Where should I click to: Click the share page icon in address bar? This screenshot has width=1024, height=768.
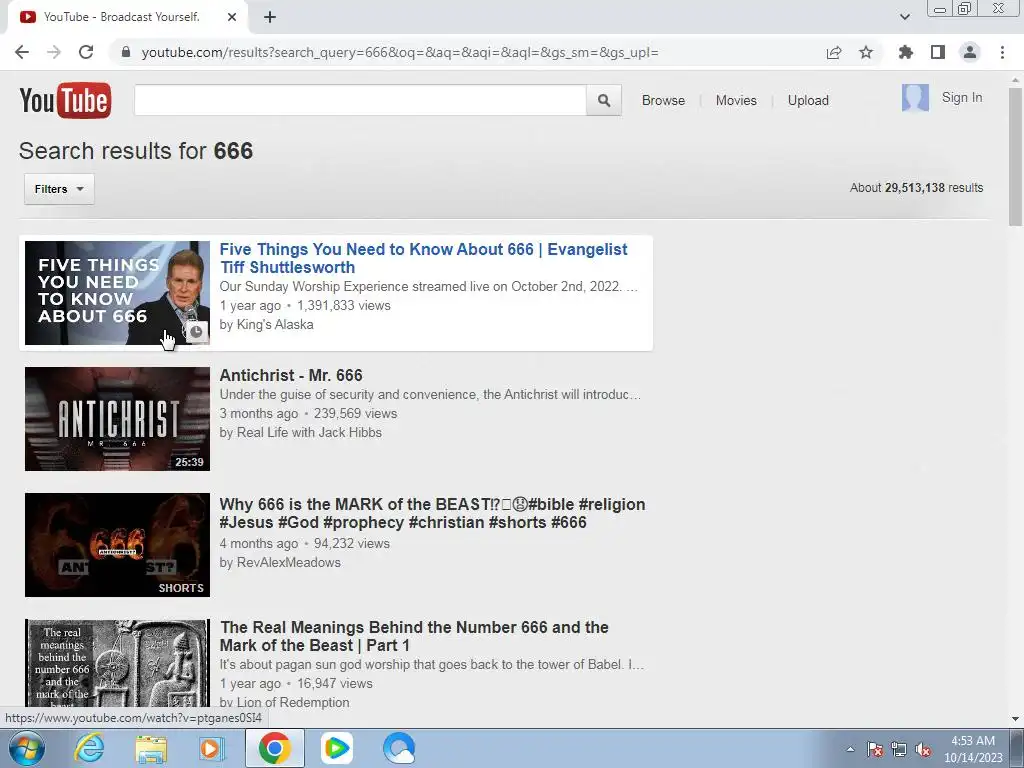(833, 52)
